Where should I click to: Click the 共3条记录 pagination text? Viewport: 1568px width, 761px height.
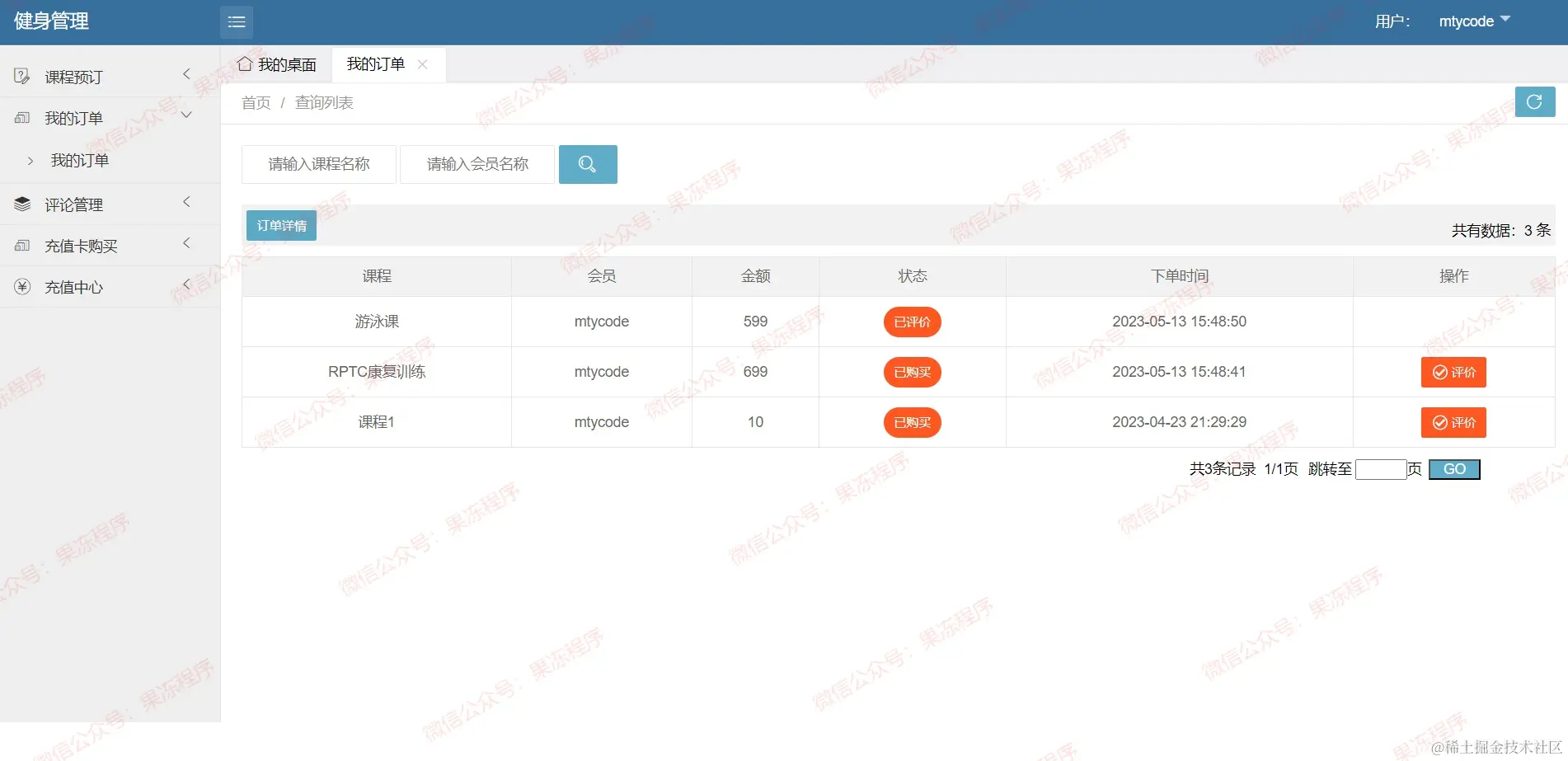(1223, 469)
